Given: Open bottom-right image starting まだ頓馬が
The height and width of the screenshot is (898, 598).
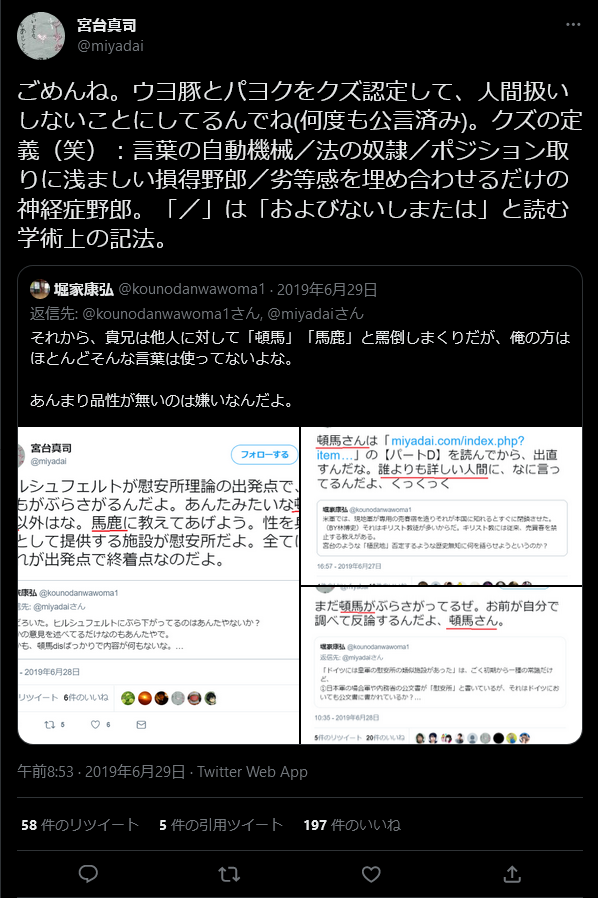Looking at the screenshot, I should point(442,665).
